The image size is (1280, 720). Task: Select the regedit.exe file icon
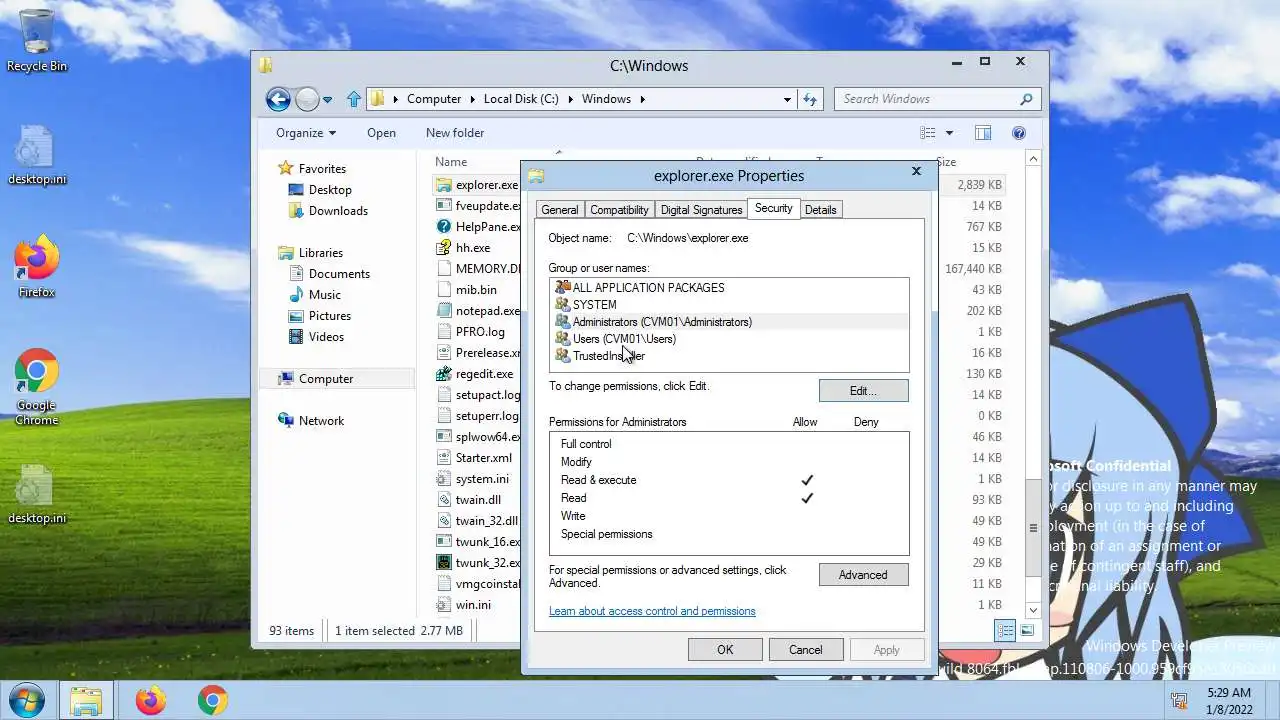click(444, 374)
